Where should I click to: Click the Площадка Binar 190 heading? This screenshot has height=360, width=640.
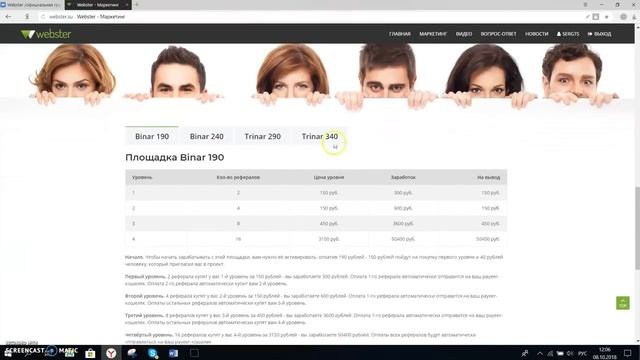pos(175,157)
